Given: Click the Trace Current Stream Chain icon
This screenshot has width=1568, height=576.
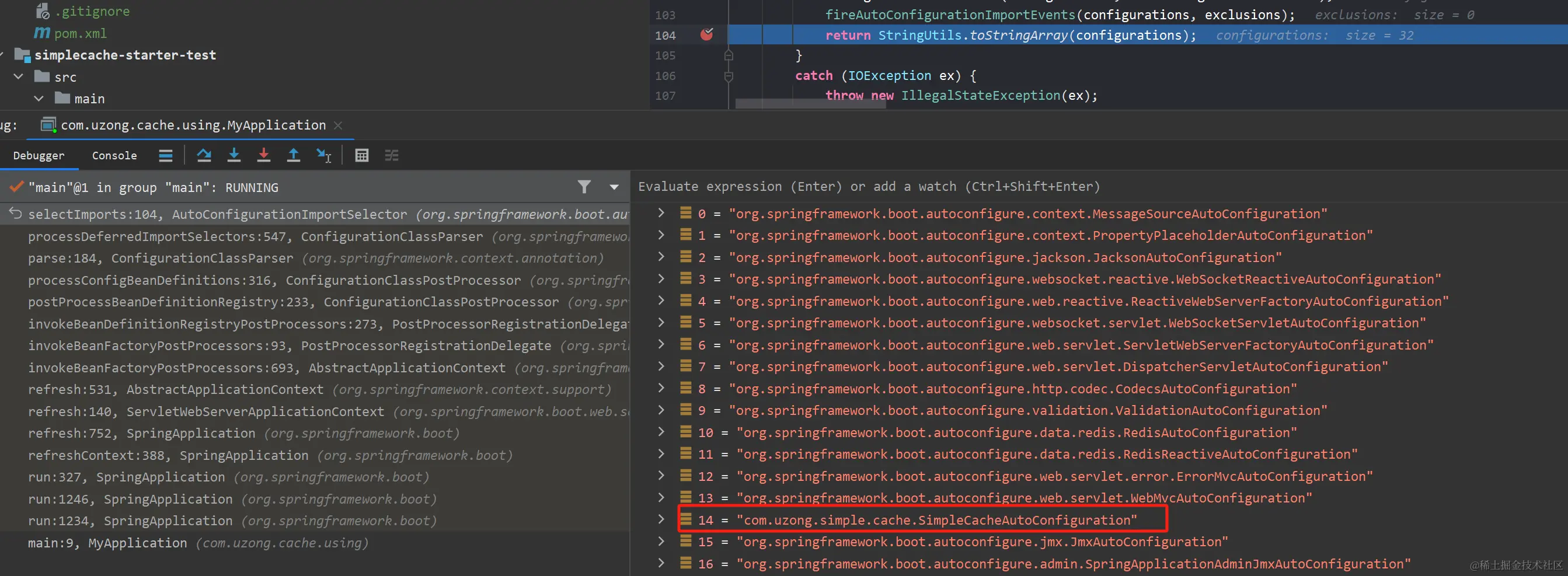Looking at the screenshot, I should pos(392,156).
